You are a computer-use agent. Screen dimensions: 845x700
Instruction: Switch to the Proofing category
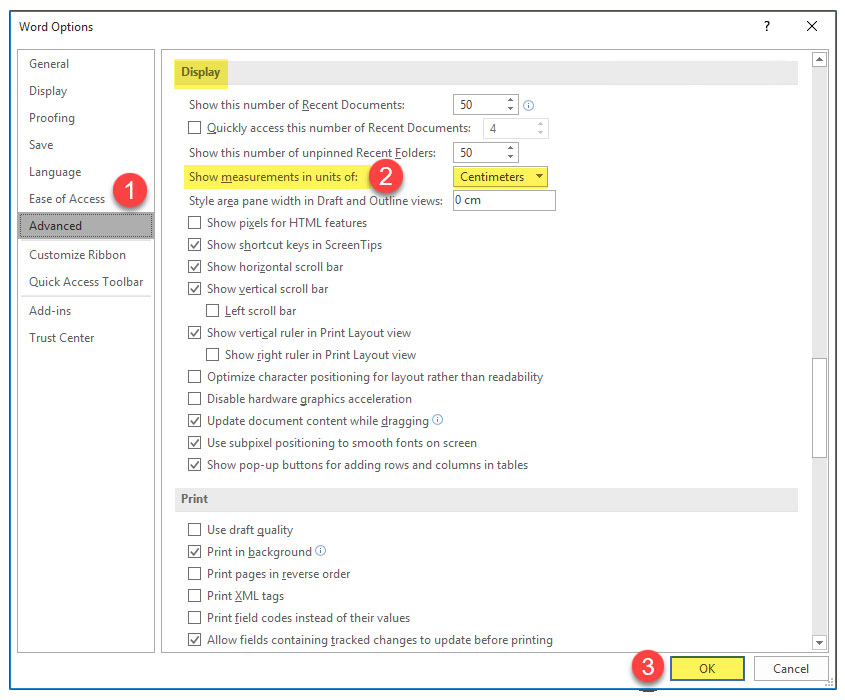tap(86, 118)
